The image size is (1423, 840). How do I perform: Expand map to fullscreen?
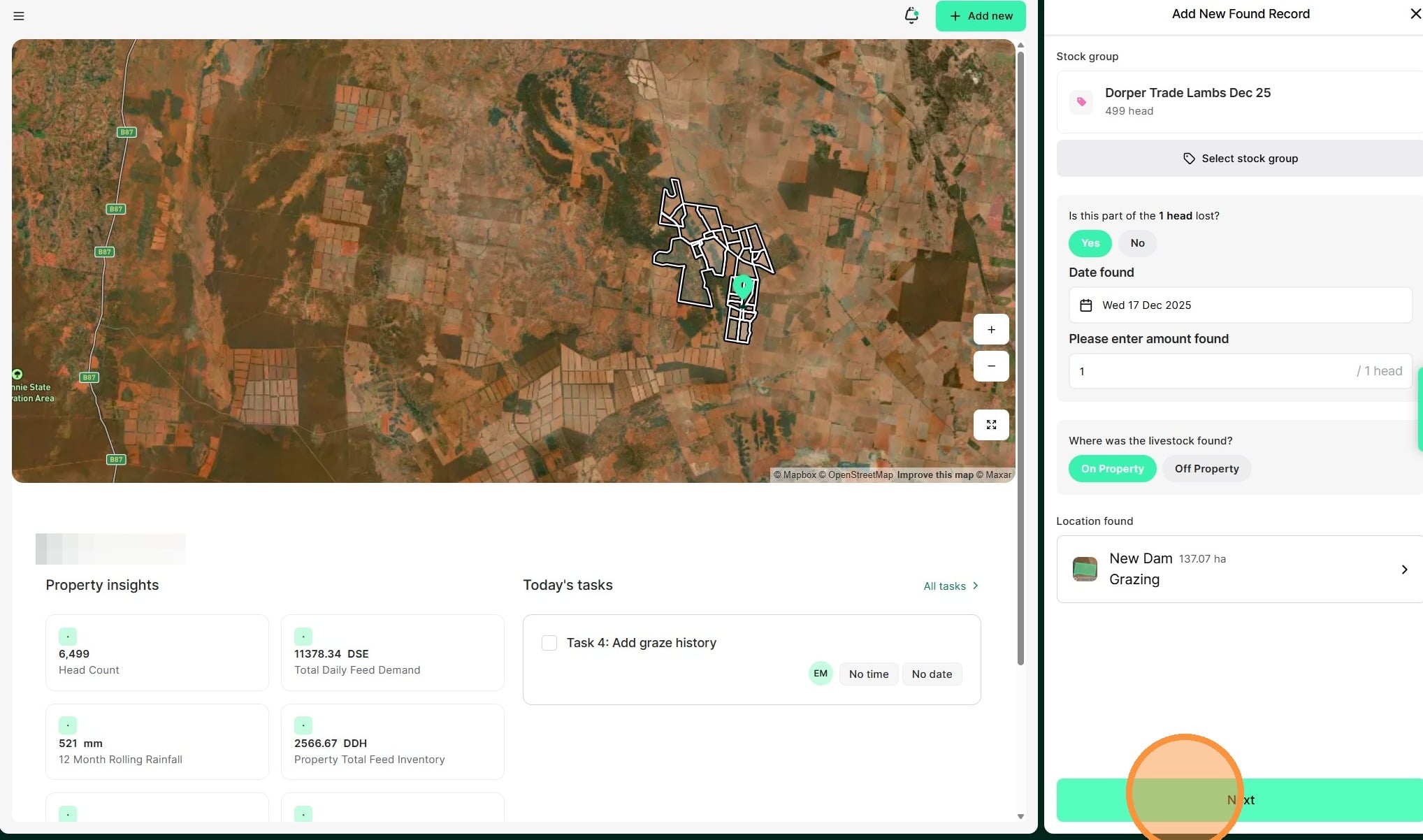tap(990, 424)
